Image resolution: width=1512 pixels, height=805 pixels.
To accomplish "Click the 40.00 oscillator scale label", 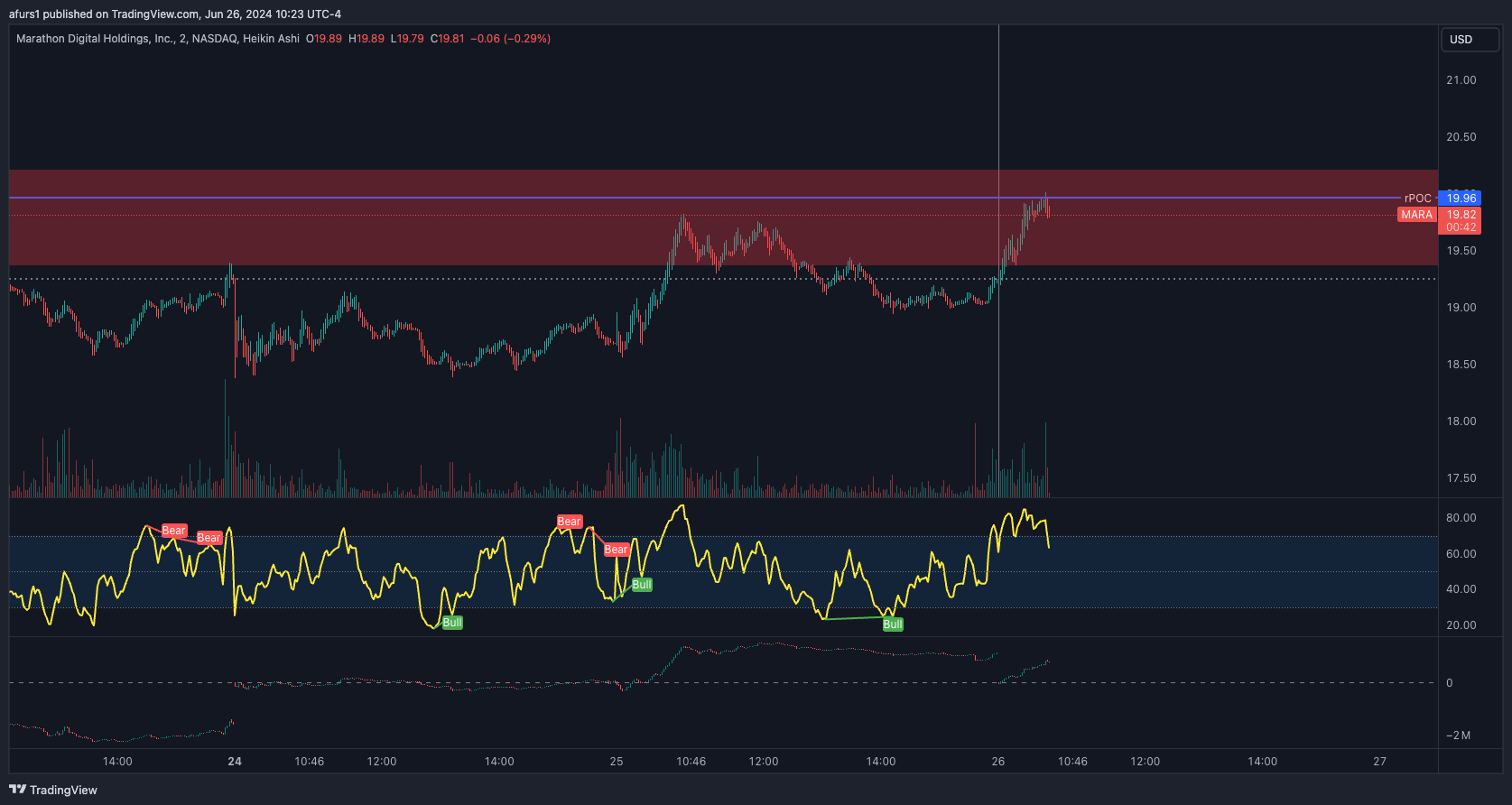I will pos(1461,589).
